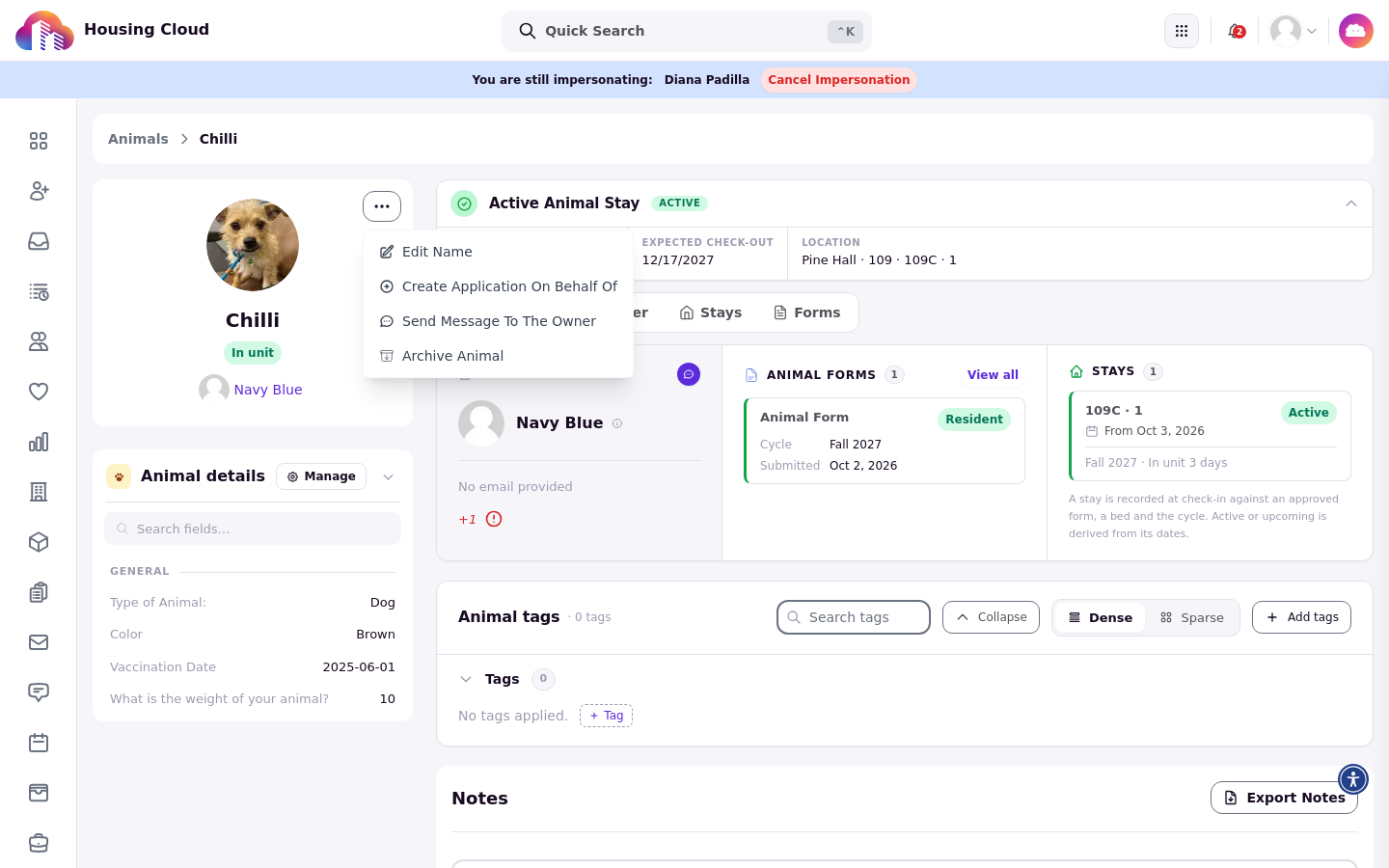Open the apps grid launcher in header

[x=1182, y=31]
